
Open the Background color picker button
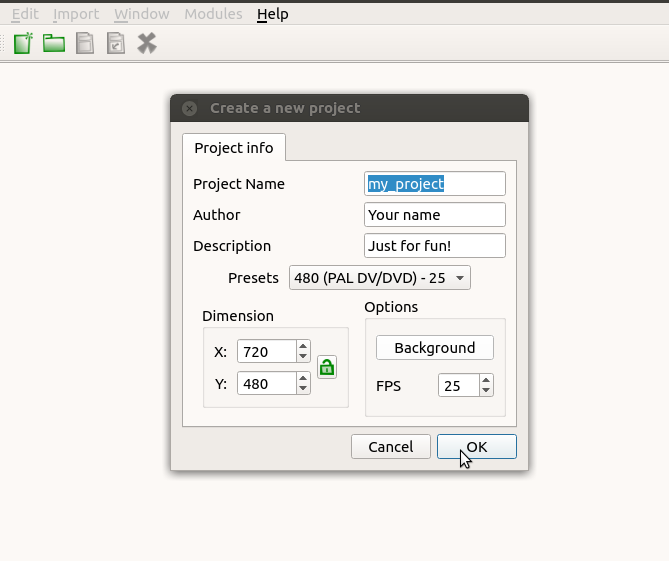point(435,348)
